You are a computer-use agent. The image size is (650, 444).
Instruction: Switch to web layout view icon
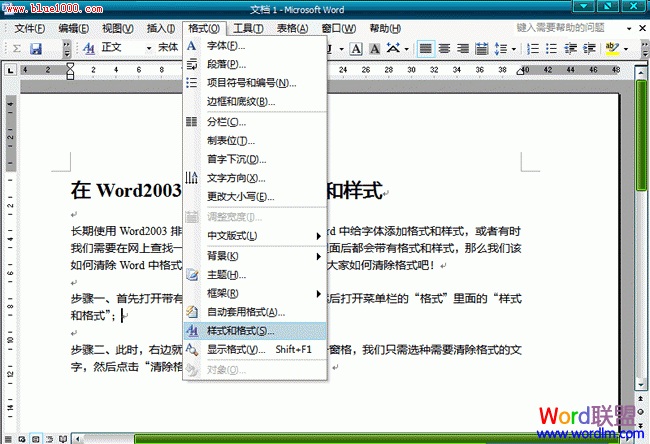tap(22, 439)
